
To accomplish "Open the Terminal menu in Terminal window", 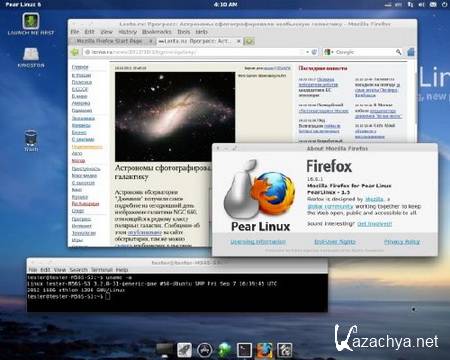I will (102, 269).
